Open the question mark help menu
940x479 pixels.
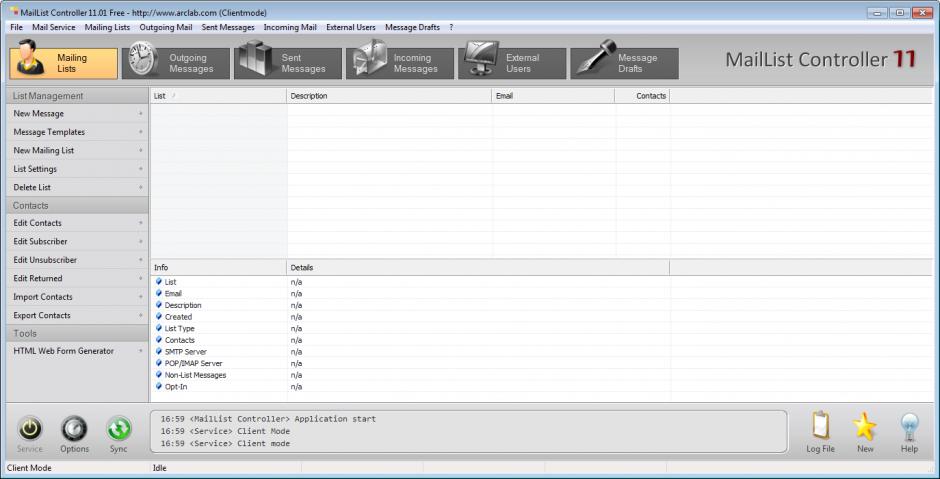tap(451, 28)
